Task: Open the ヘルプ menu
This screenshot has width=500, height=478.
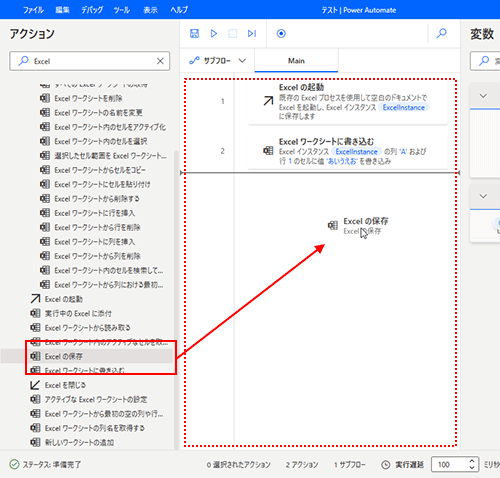Action: pyautogui.click(x=179, y=10)
